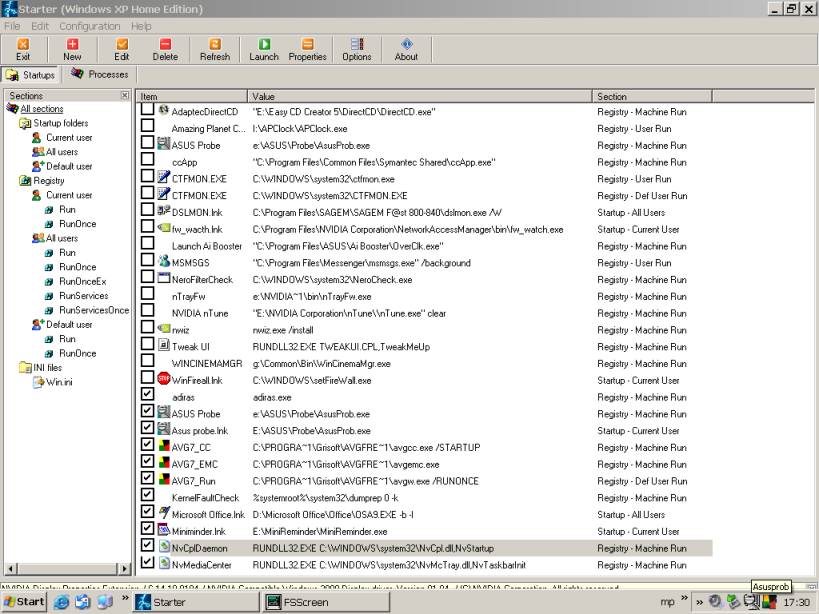Viewport: 819px width, 614px height.
Task: Check the WinFireall.lnk entry checkbox
Action: (148, 380)
